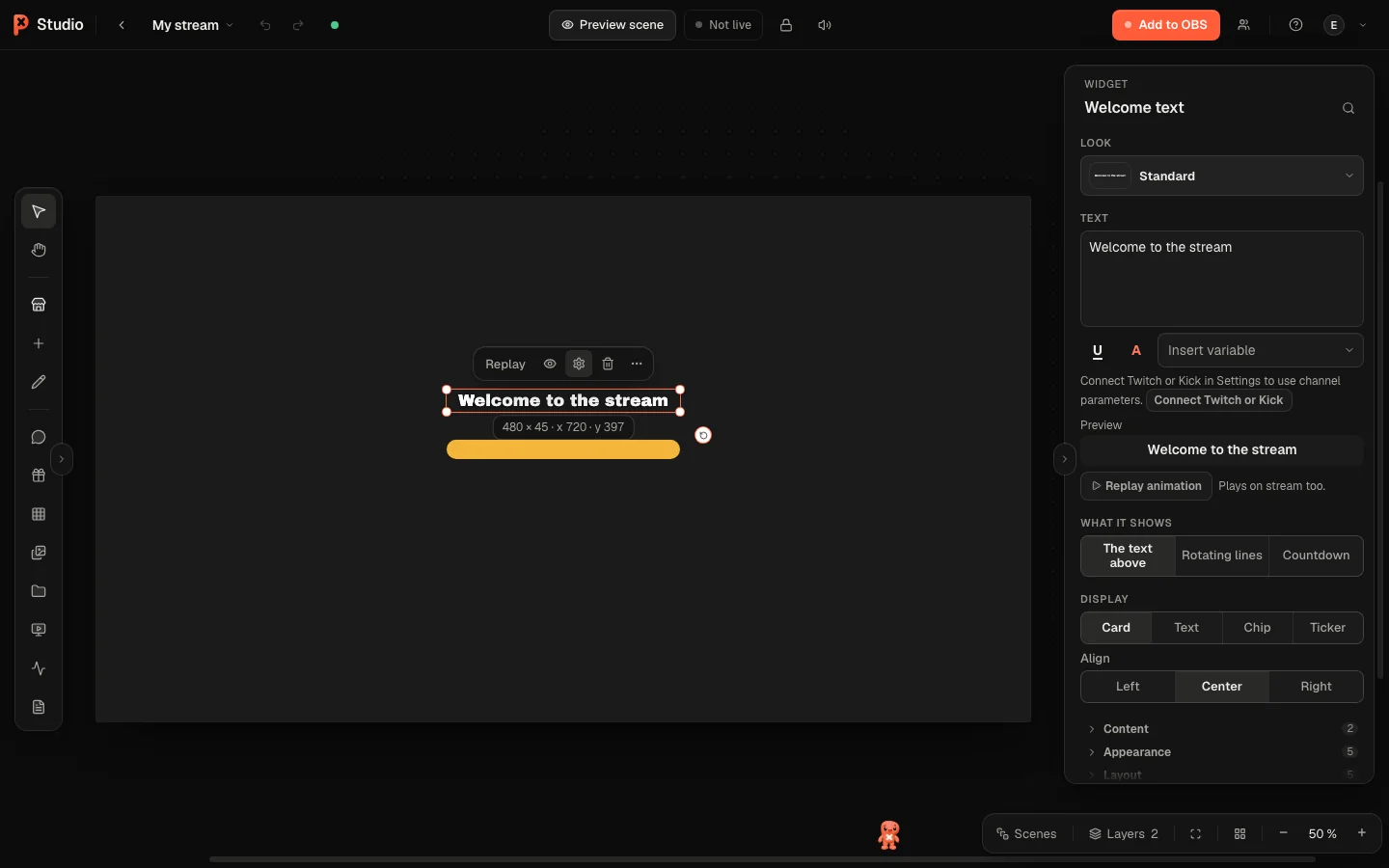Viewport: 1389px width, 868px height.
Task: Open the Scenes panel
Action: point(1026,833)
